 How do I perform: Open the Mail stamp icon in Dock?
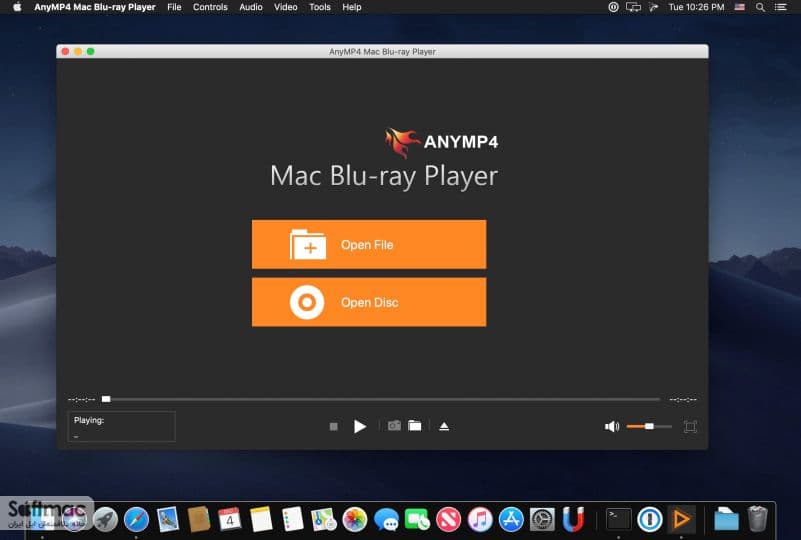(168, 520)
